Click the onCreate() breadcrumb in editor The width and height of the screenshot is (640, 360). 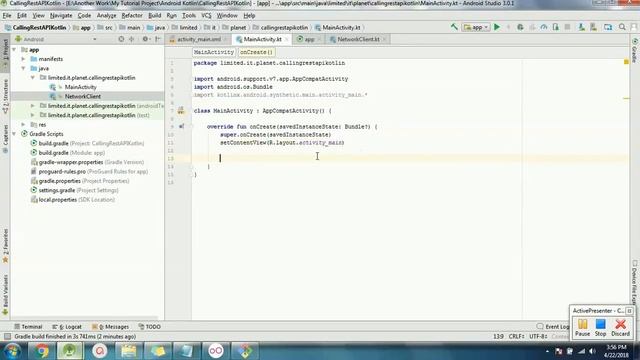(256, 52)
